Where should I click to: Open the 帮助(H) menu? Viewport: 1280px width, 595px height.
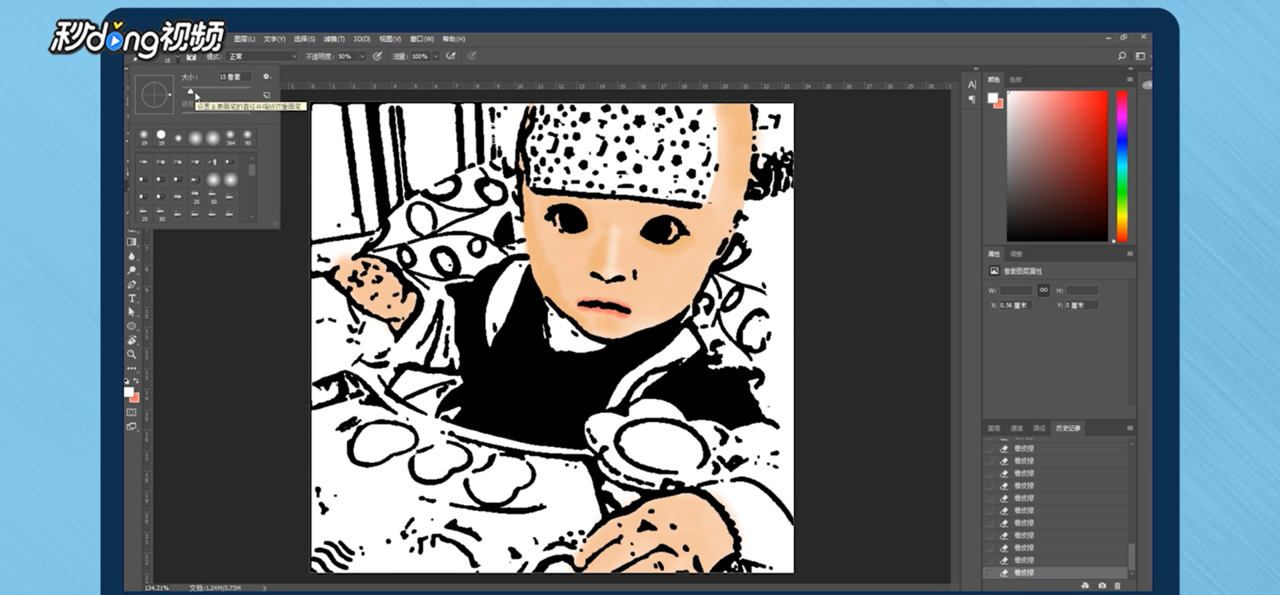(454, 39)
